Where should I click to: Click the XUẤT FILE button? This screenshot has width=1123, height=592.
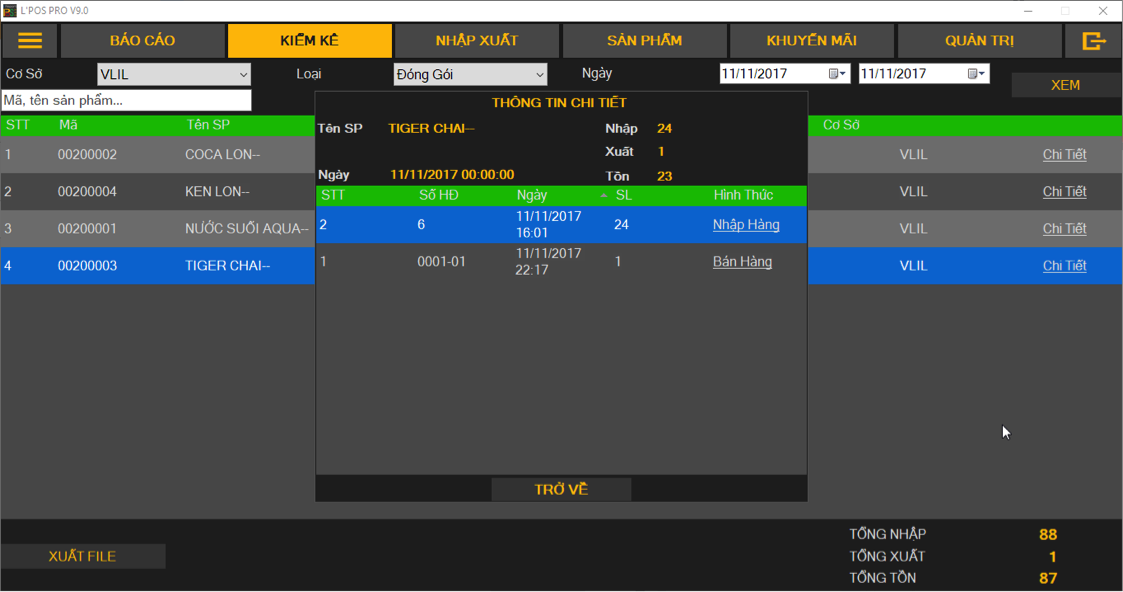[x=82, y=556]
